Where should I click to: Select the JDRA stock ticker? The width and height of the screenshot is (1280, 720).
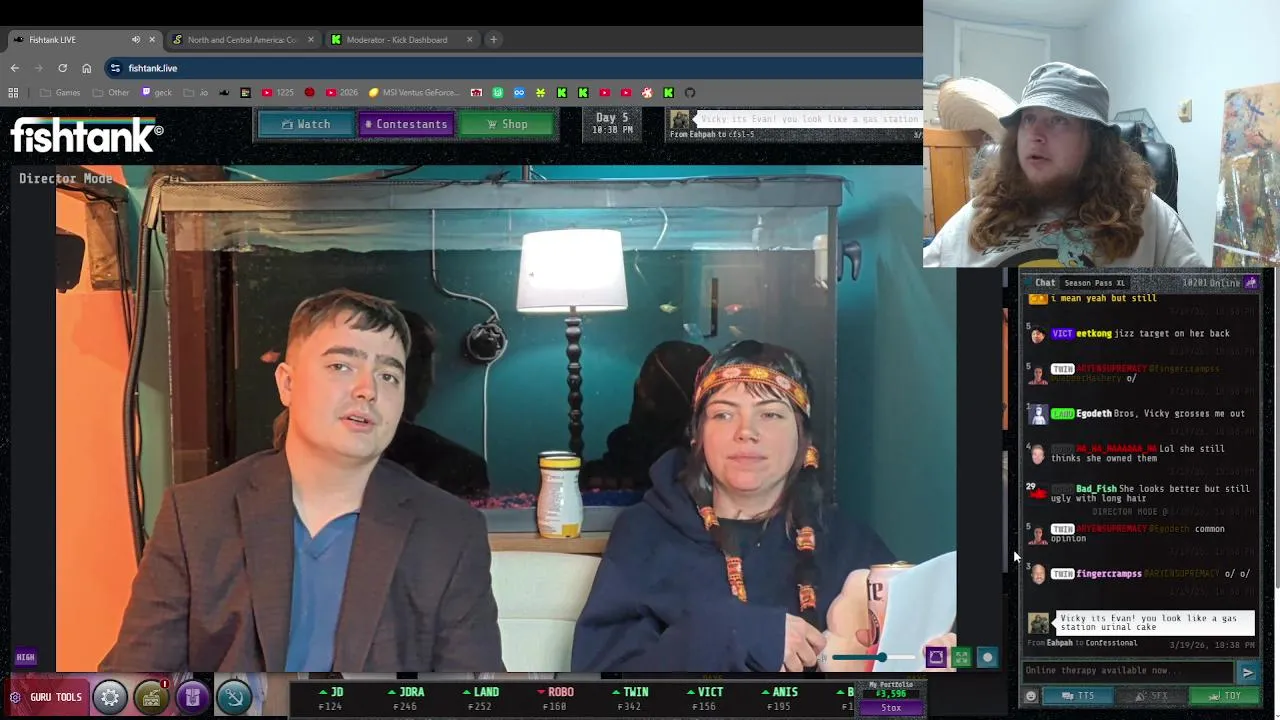coord(405,698)
